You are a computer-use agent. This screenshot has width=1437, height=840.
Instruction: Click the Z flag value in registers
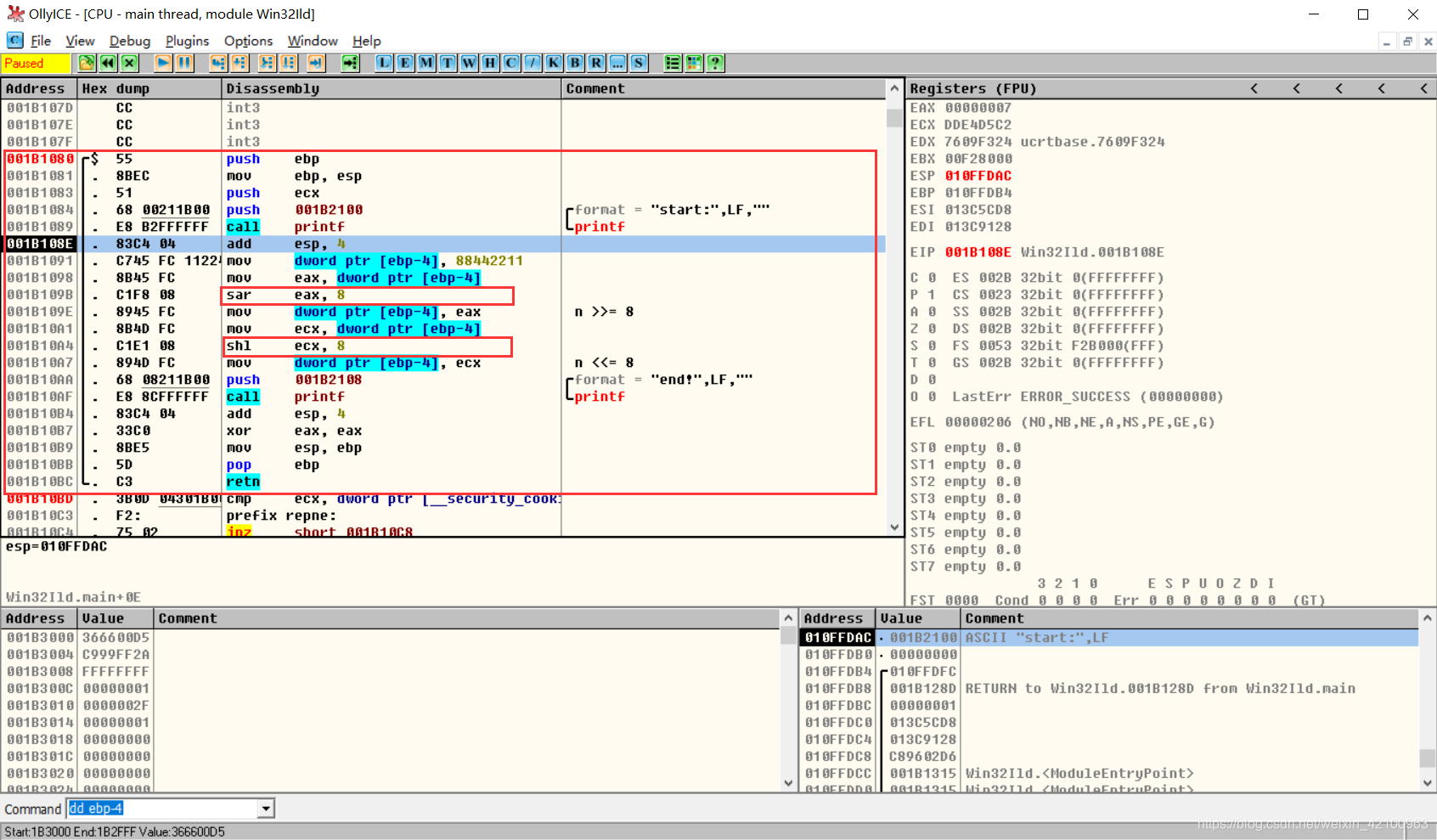pos(932,329)
